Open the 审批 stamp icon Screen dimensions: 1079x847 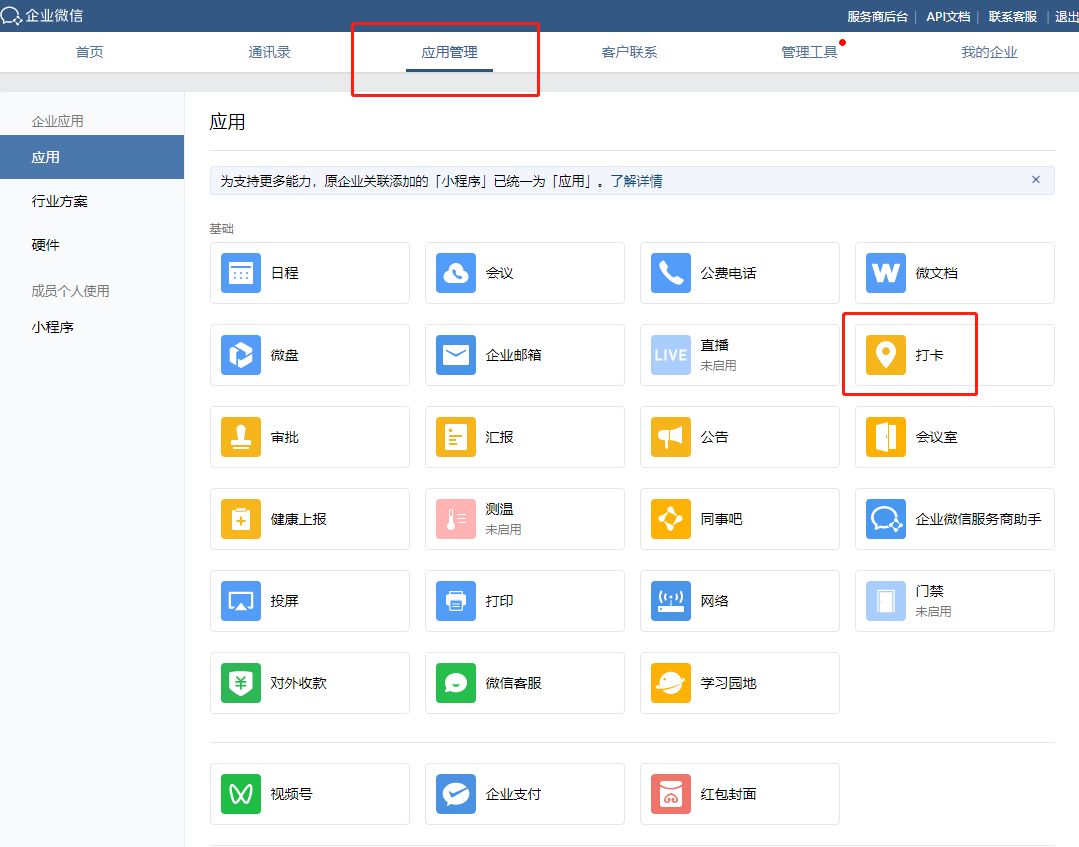pyautogui.click(x=241, y=437)
